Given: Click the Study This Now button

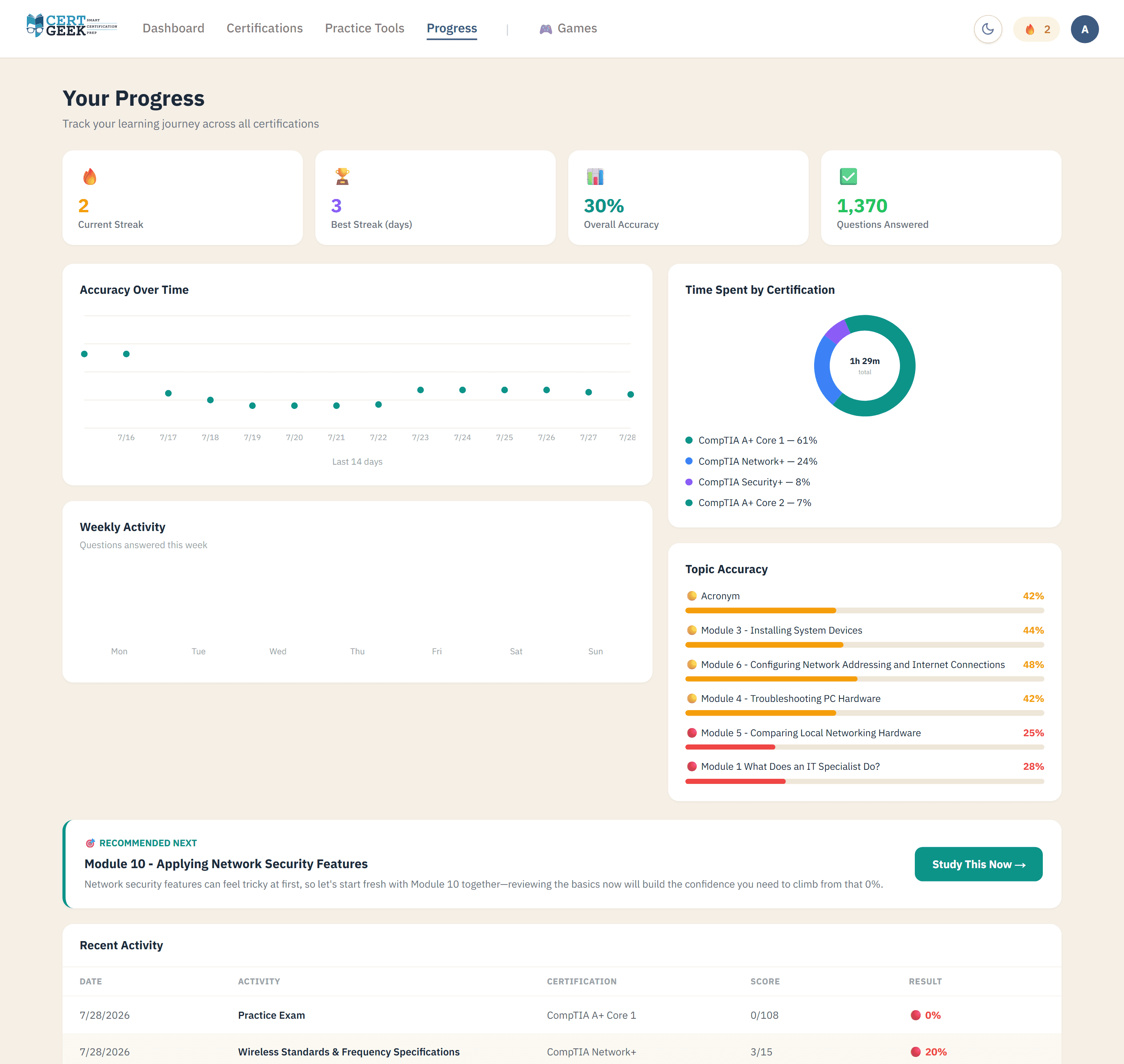Looking at the screenshot, I should (978, 864).
